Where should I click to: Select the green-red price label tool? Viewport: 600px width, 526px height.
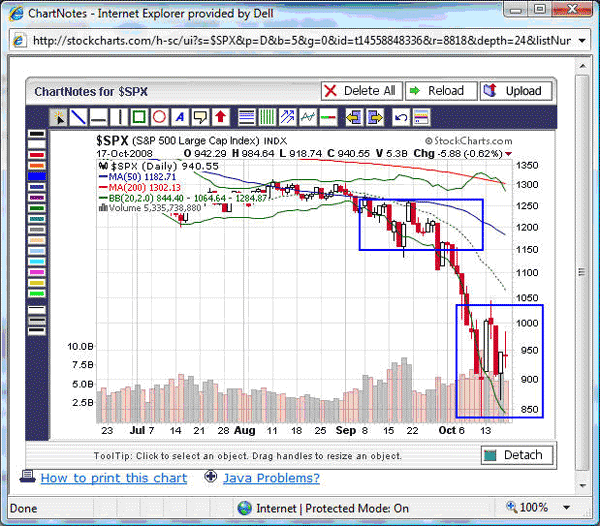[328, 117]
